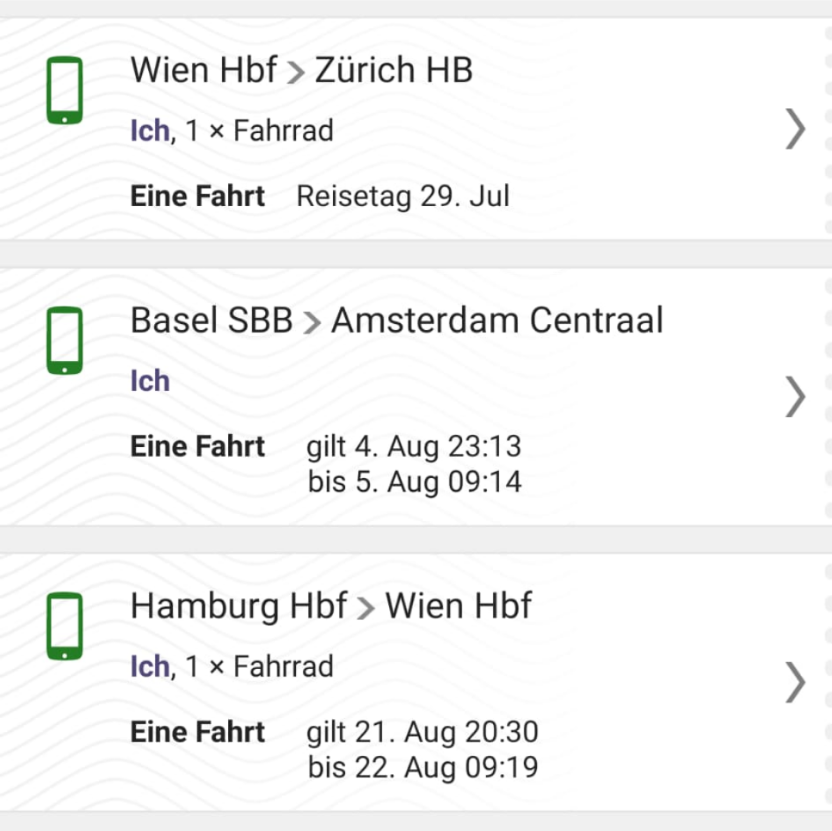Select the "Ich" passenger on the Hamburg ticket
Screen dimensions: 832x831
pos(149,666)
